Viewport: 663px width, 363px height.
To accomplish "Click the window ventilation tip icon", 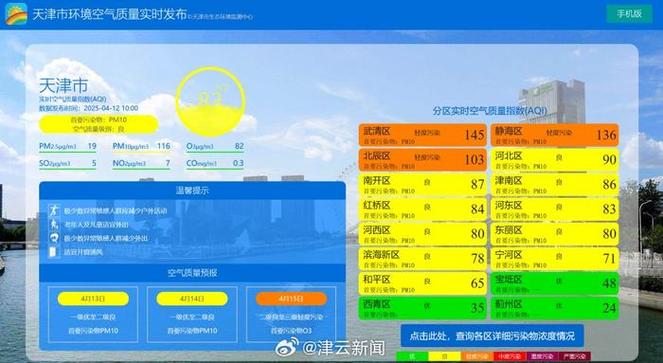I will (53, 252).
